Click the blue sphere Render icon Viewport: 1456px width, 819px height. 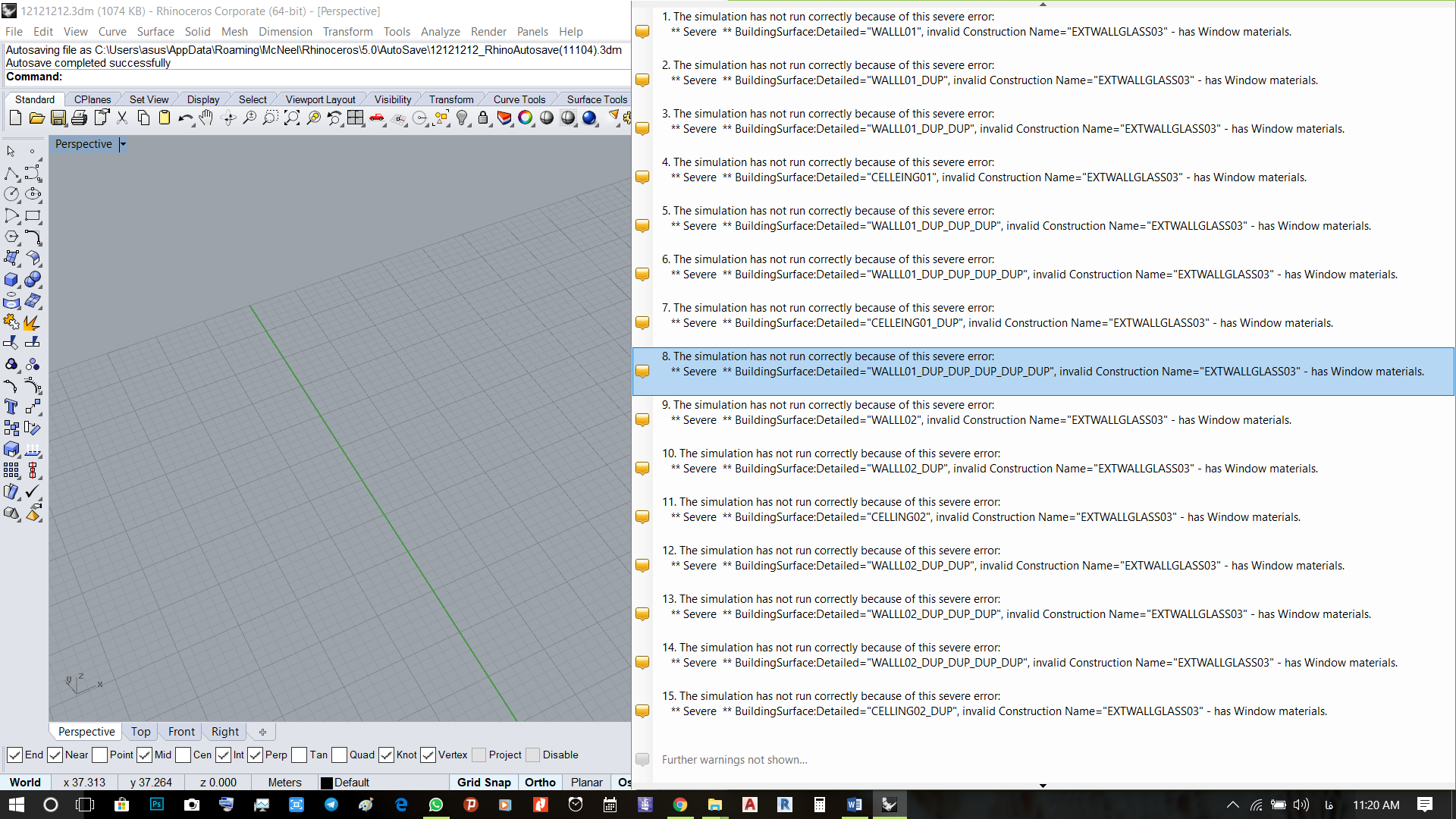point(589,118)
